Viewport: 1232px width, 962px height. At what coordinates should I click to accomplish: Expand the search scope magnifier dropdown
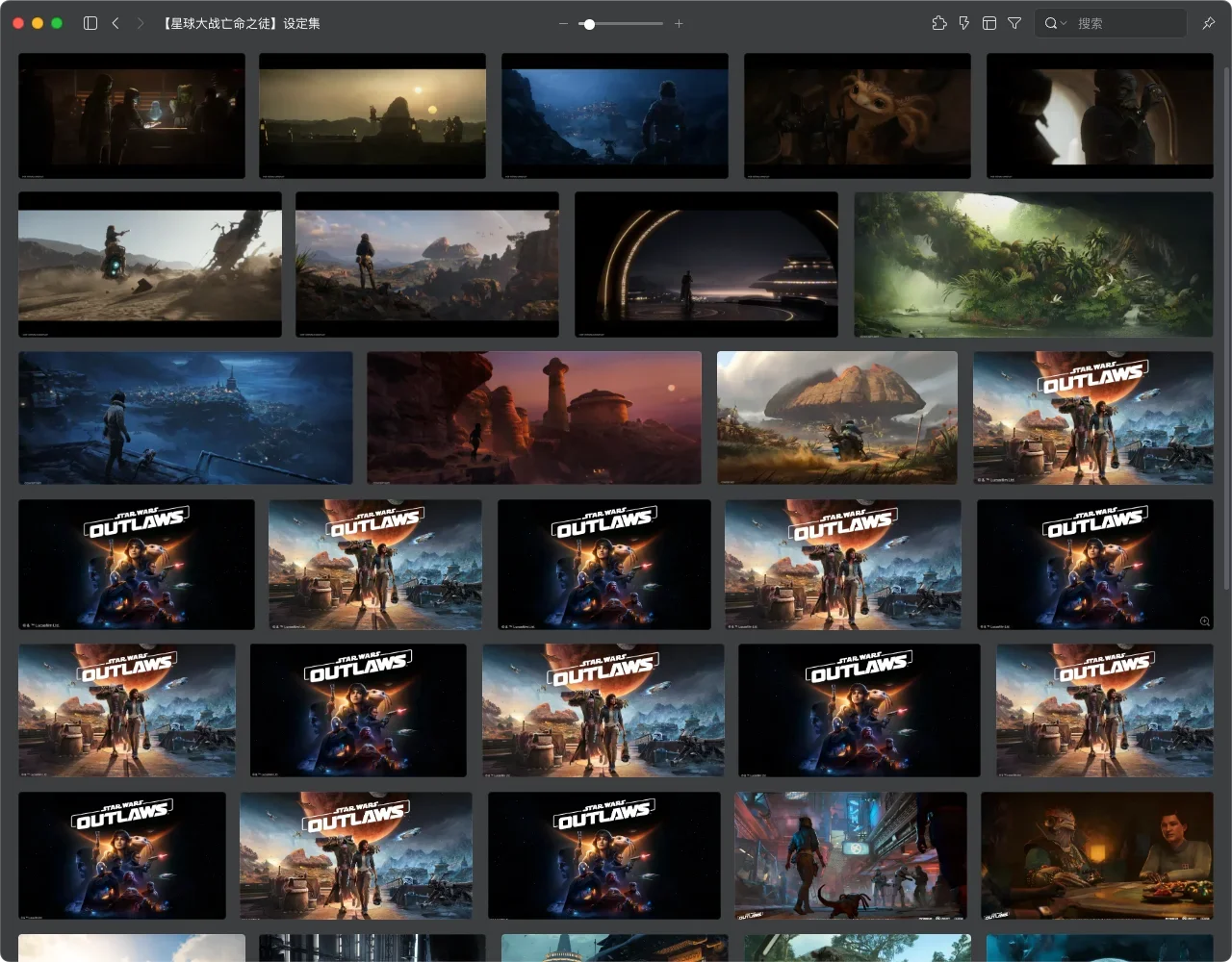[1056, 23]
